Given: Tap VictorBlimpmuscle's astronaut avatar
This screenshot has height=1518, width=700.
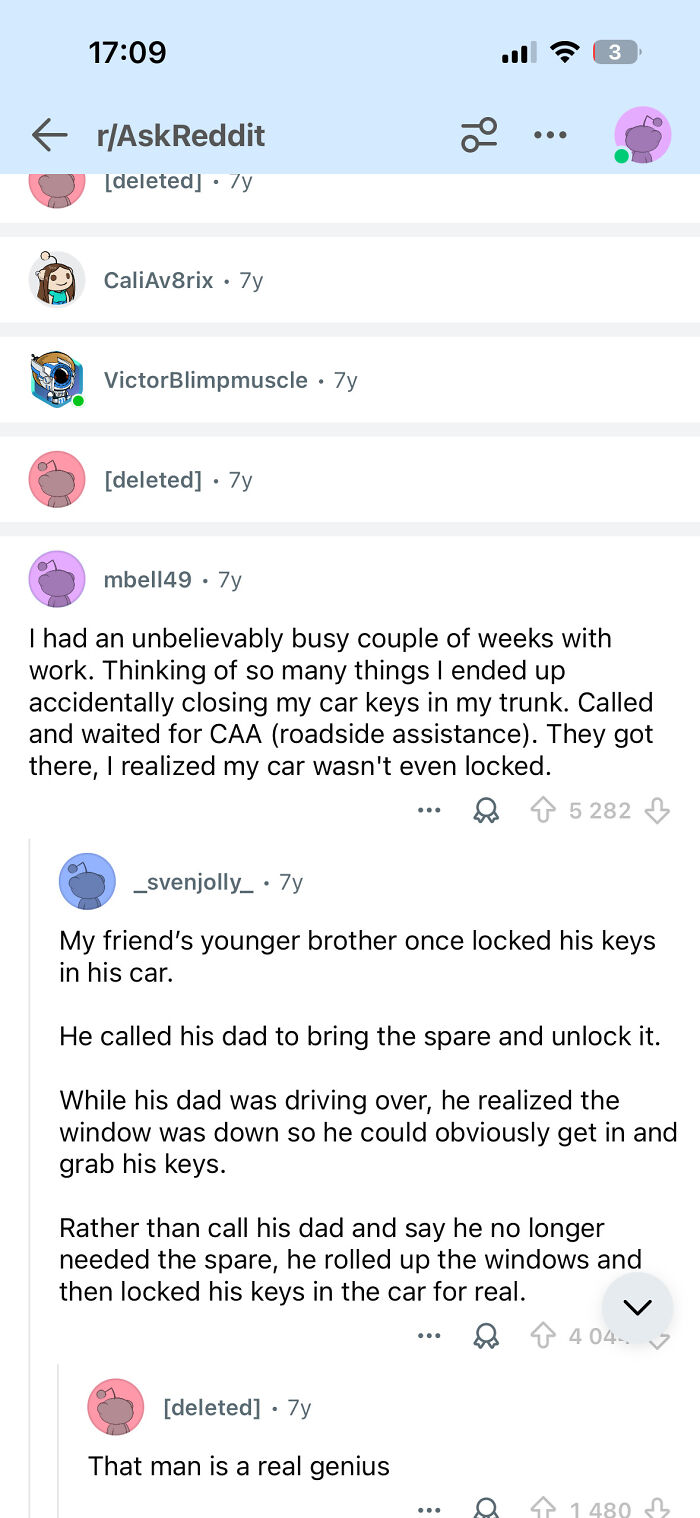Looking at the screenshot, I should tap(57, 380).
